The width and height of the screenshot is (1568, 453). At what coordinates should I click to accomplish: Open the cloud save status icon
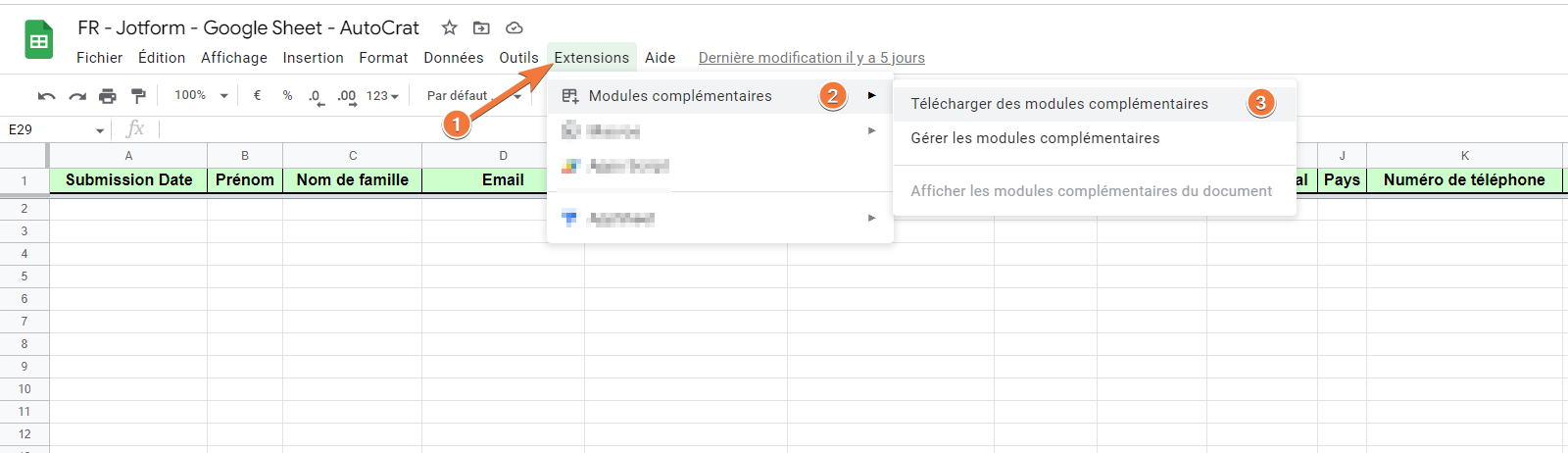514,28
